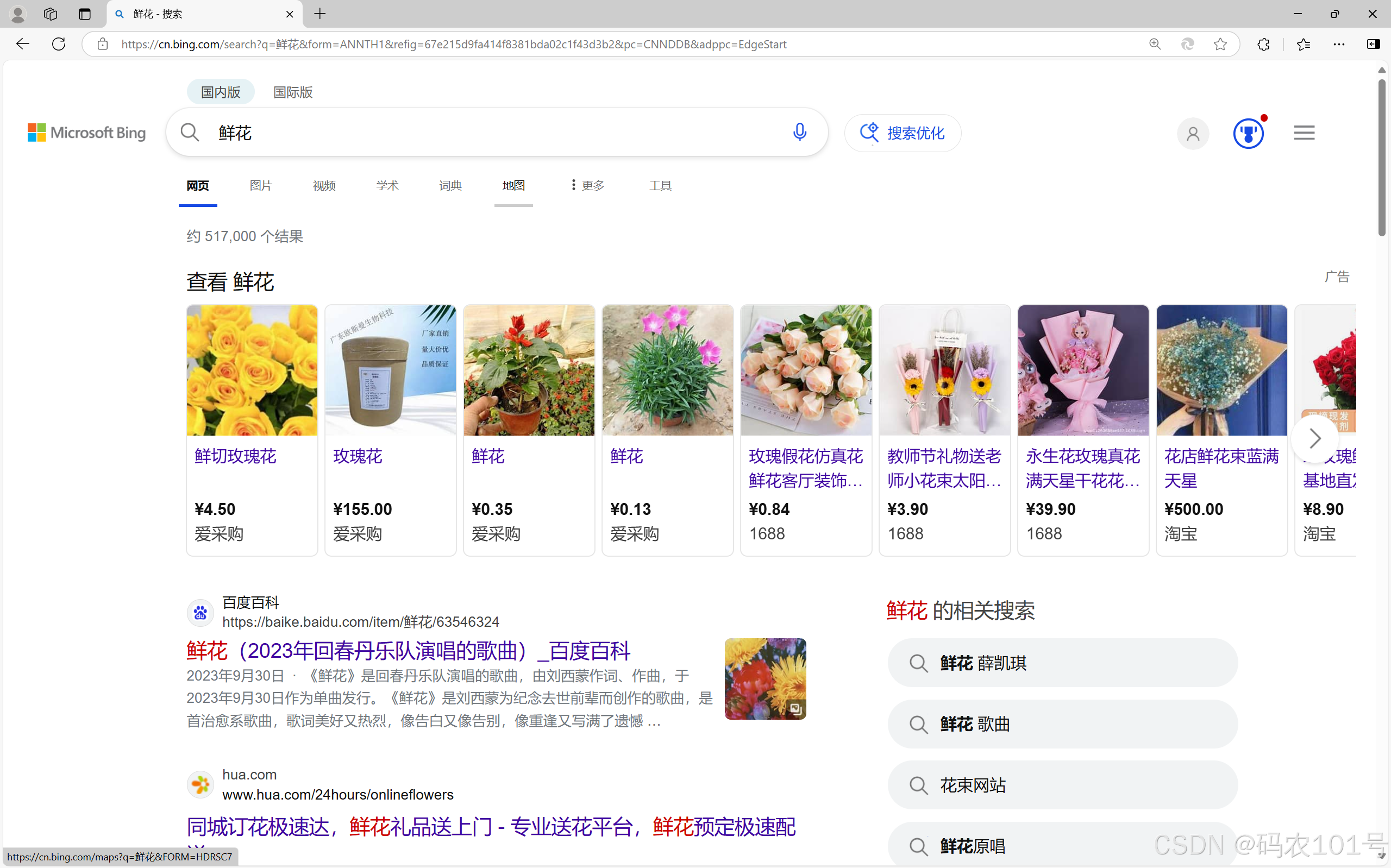Switch to the 地图 results tab

(513, 185)
